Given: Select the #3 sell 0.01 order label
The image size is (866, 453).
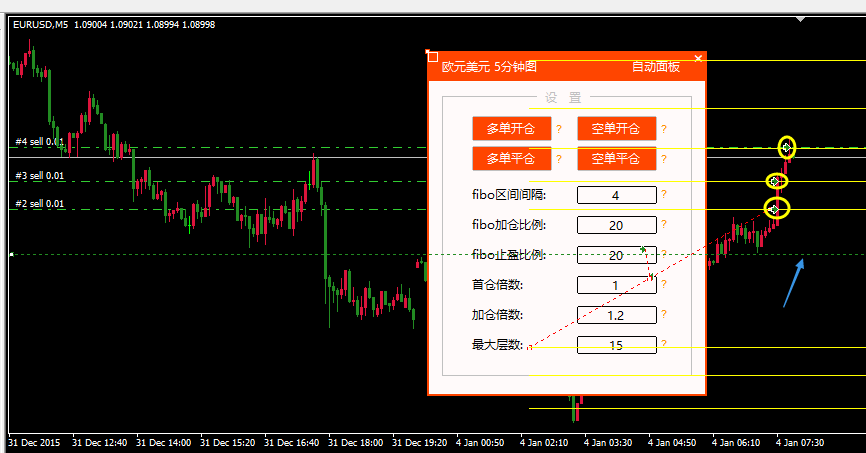Looking at the screenshot, I should tap(40, 176).
